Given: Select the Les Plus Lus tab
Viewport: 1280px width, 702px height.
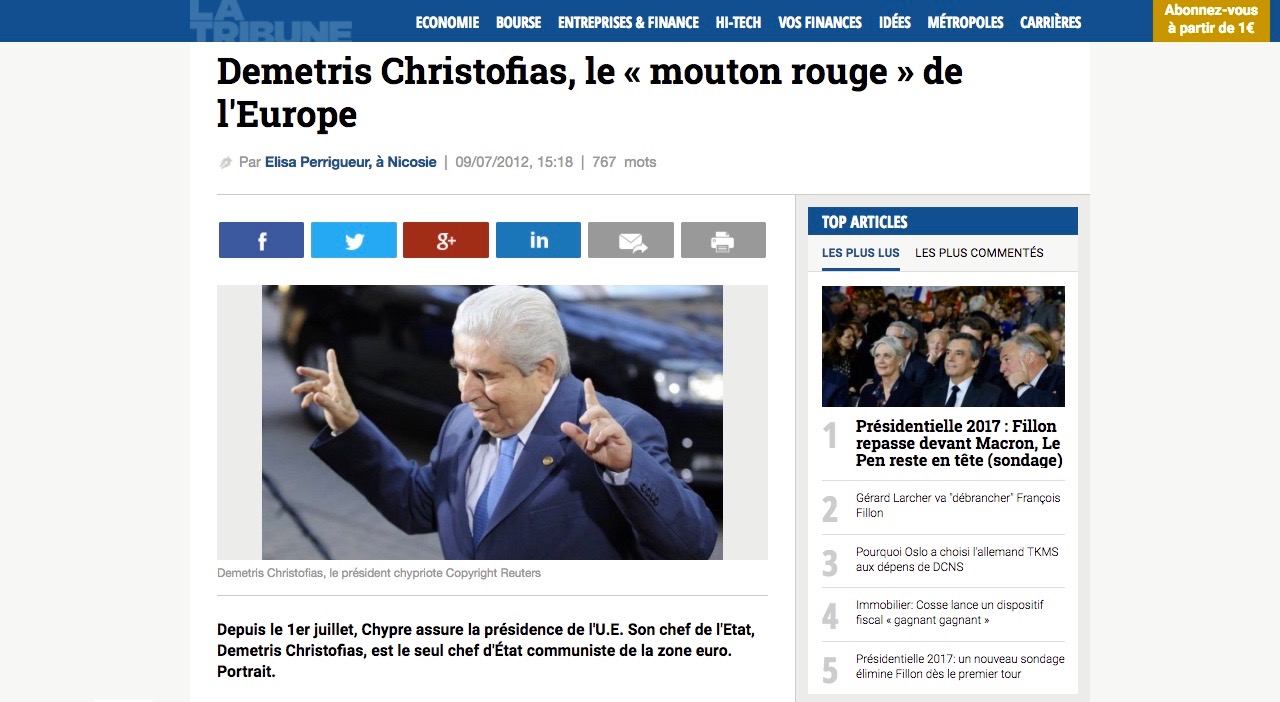Looking at the screenshot, I should [x=861, y=253].
